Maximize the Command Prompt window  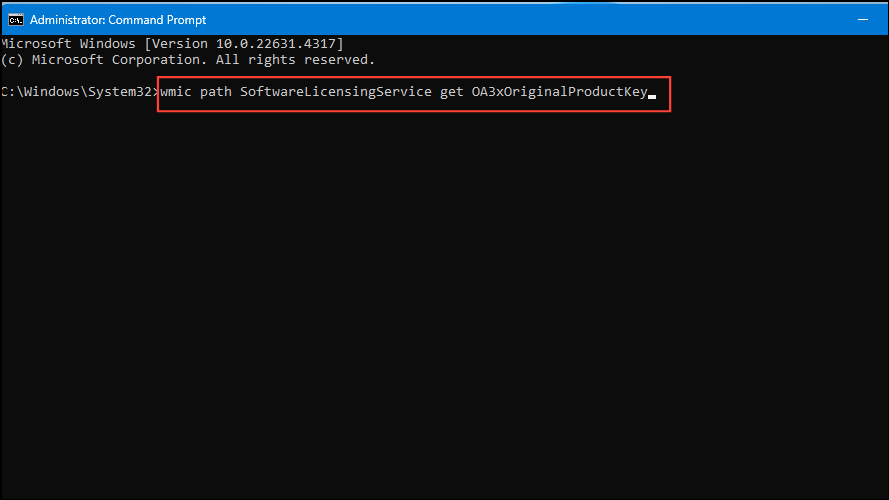tap(806, 18)
